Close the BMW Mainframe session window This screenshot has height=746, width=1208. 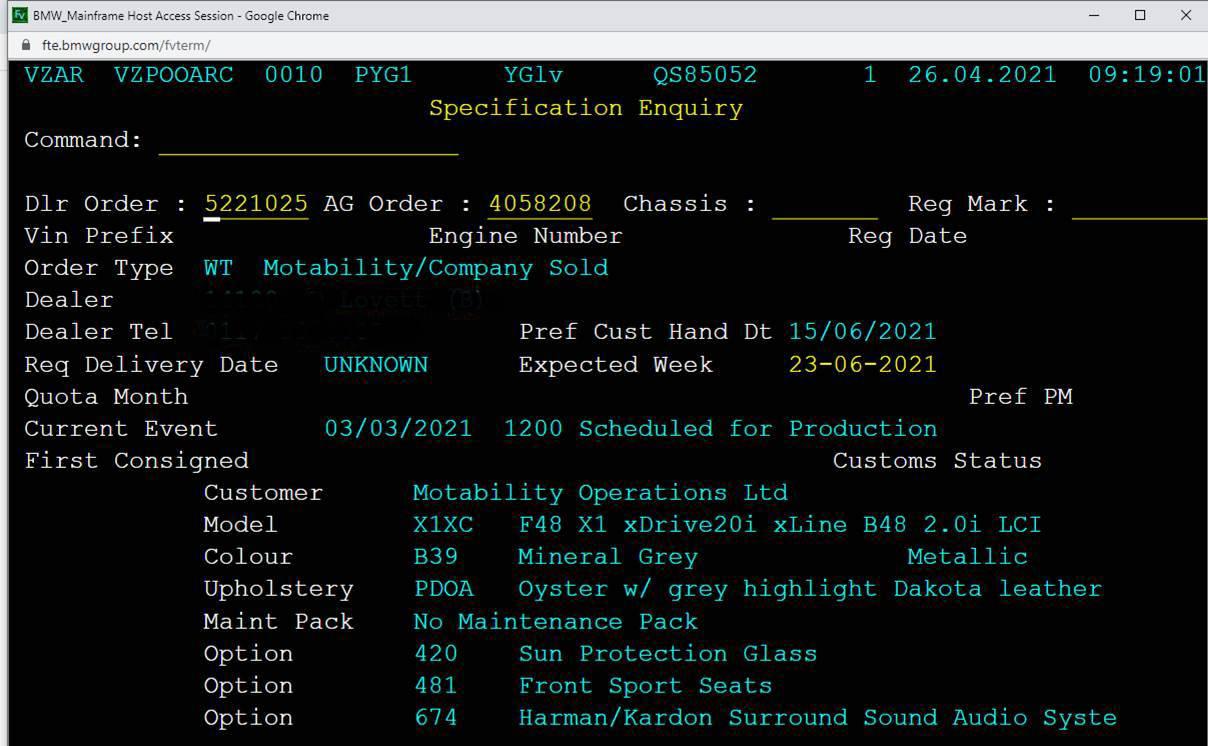[1186, 15]
